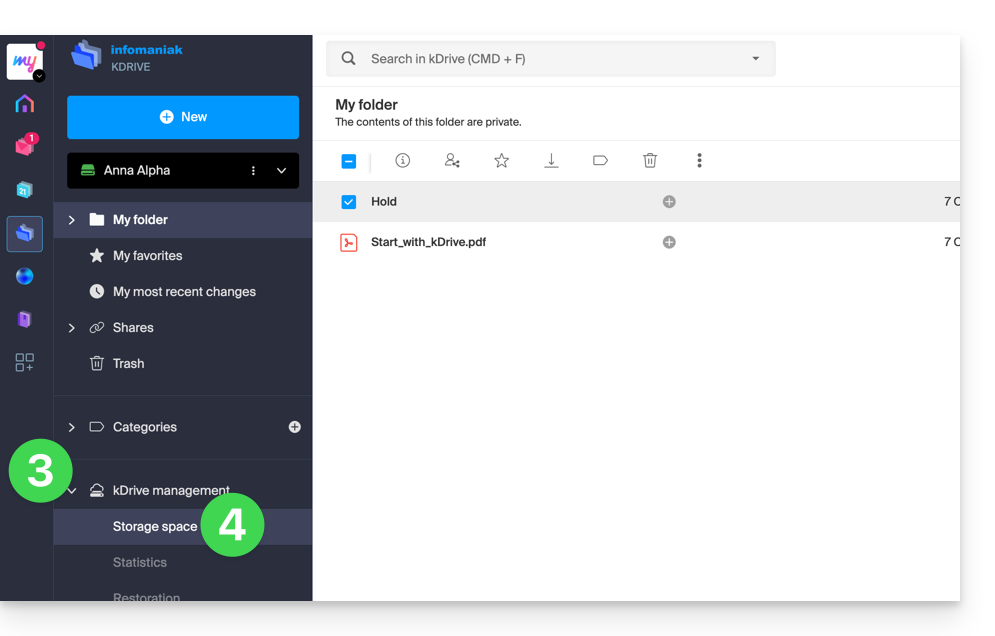Click the share user icon in toolbar
The width and height of the screenshot is (995, 636).
tap(452, 161)
